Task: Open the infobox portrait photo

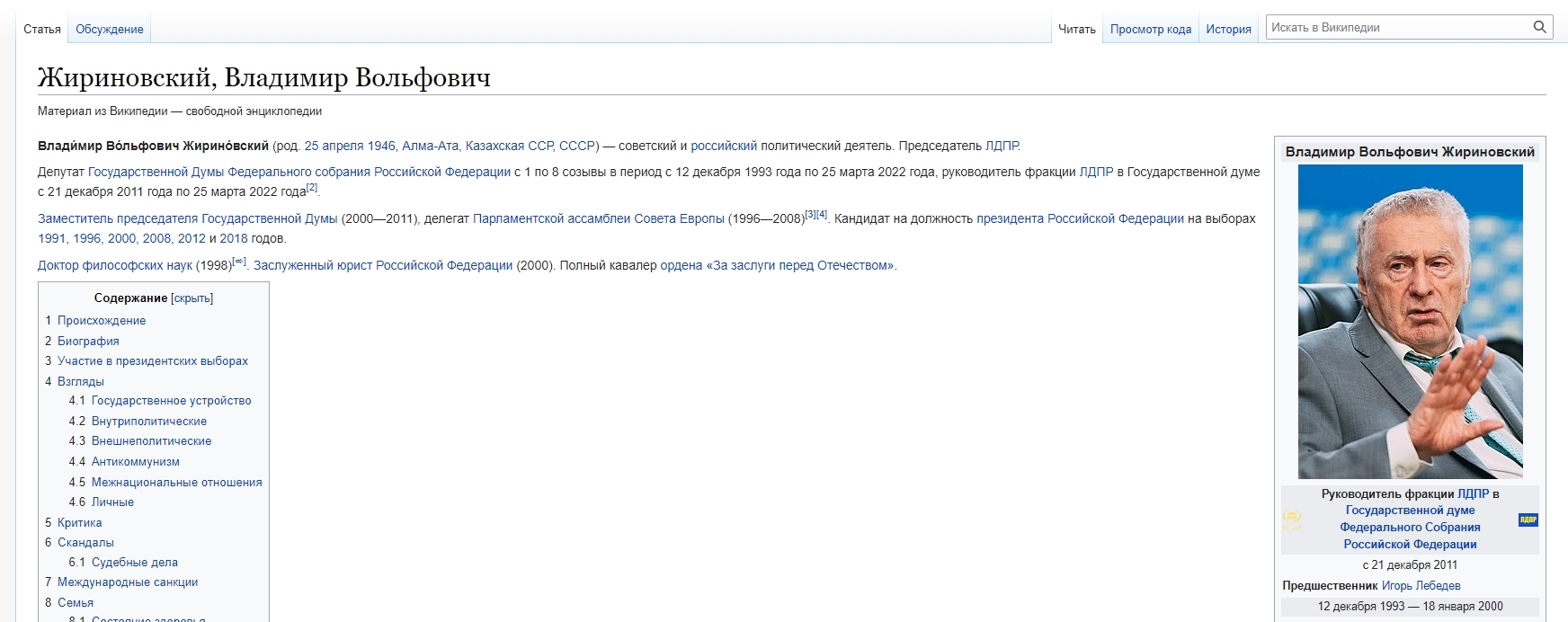Action: (1410, 321)
